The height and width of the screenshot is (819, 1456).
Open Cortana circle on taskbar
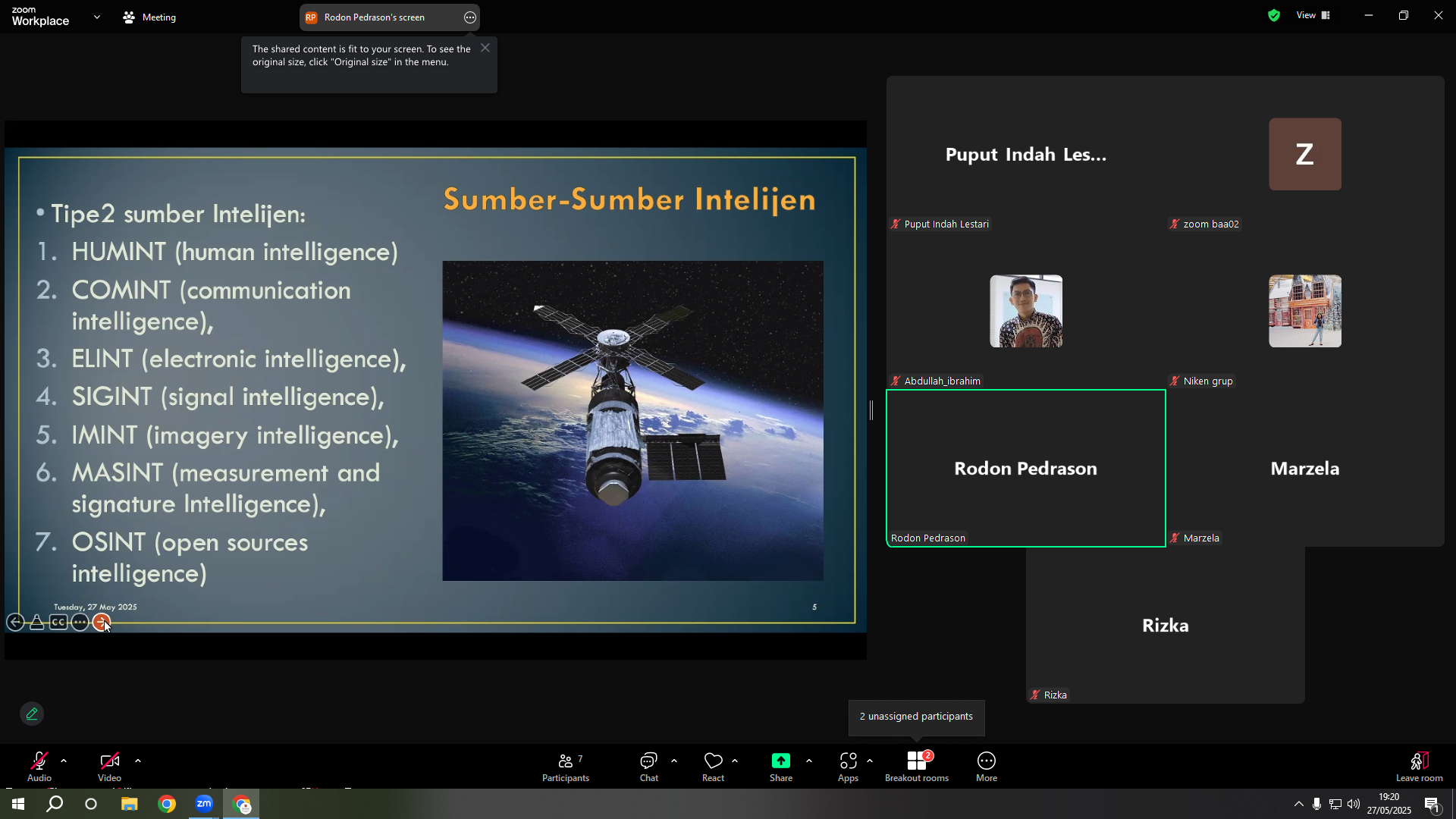(x=91, y=804)
